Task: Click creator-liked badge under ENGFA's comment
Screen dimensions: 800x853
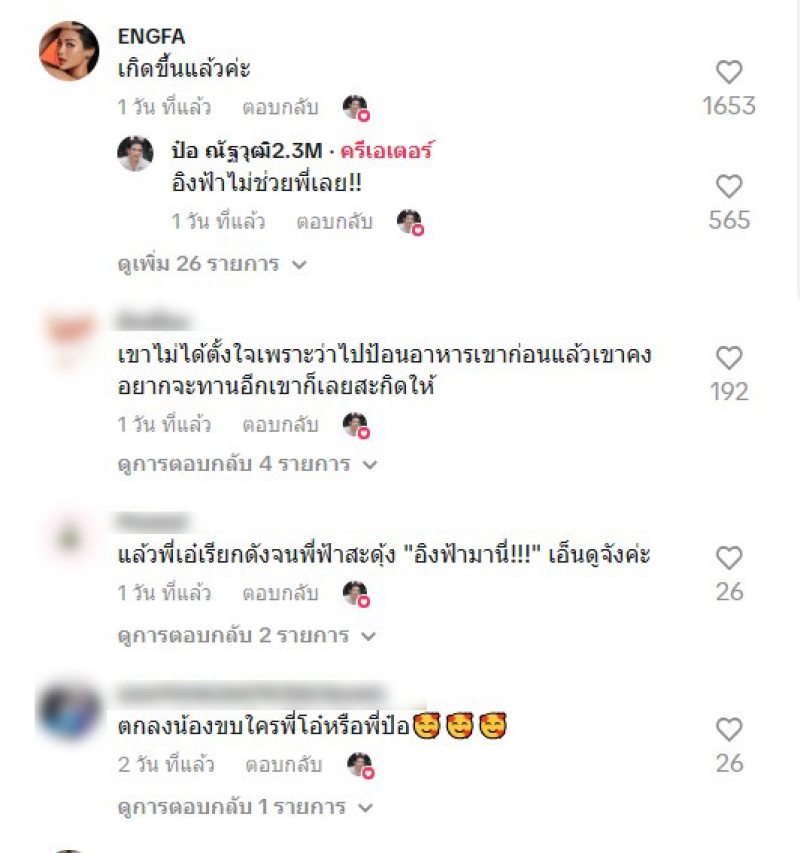Action: point(356,108)
